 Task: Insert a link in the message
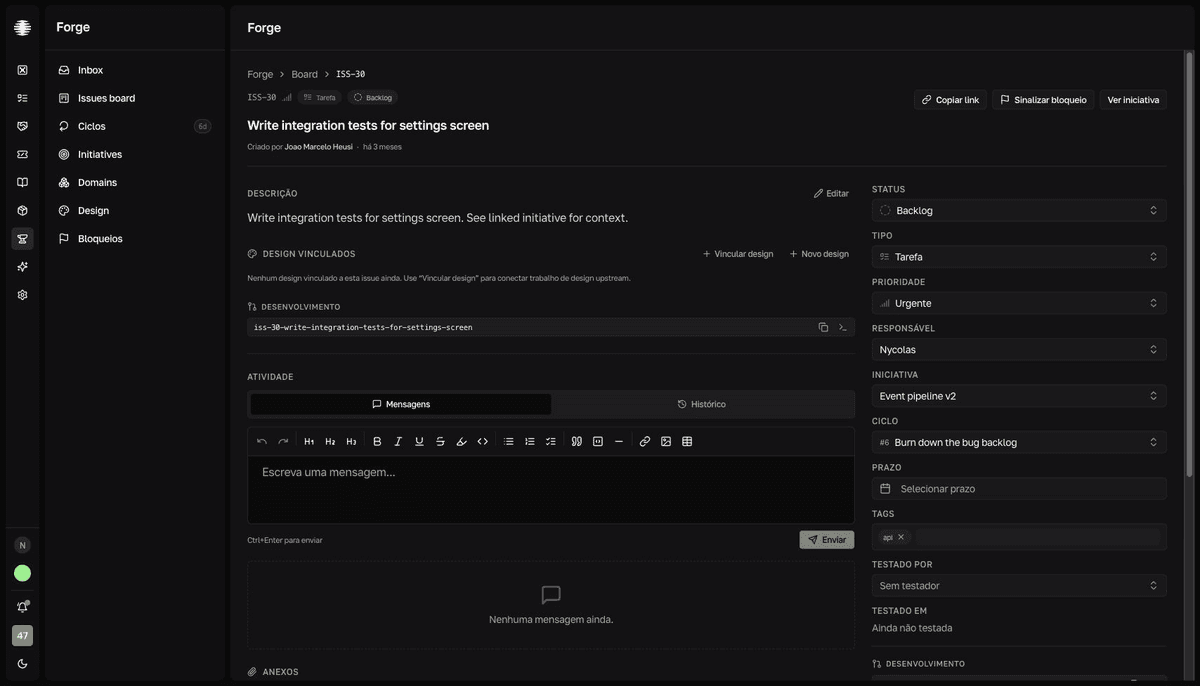click(x=645, y=441)
